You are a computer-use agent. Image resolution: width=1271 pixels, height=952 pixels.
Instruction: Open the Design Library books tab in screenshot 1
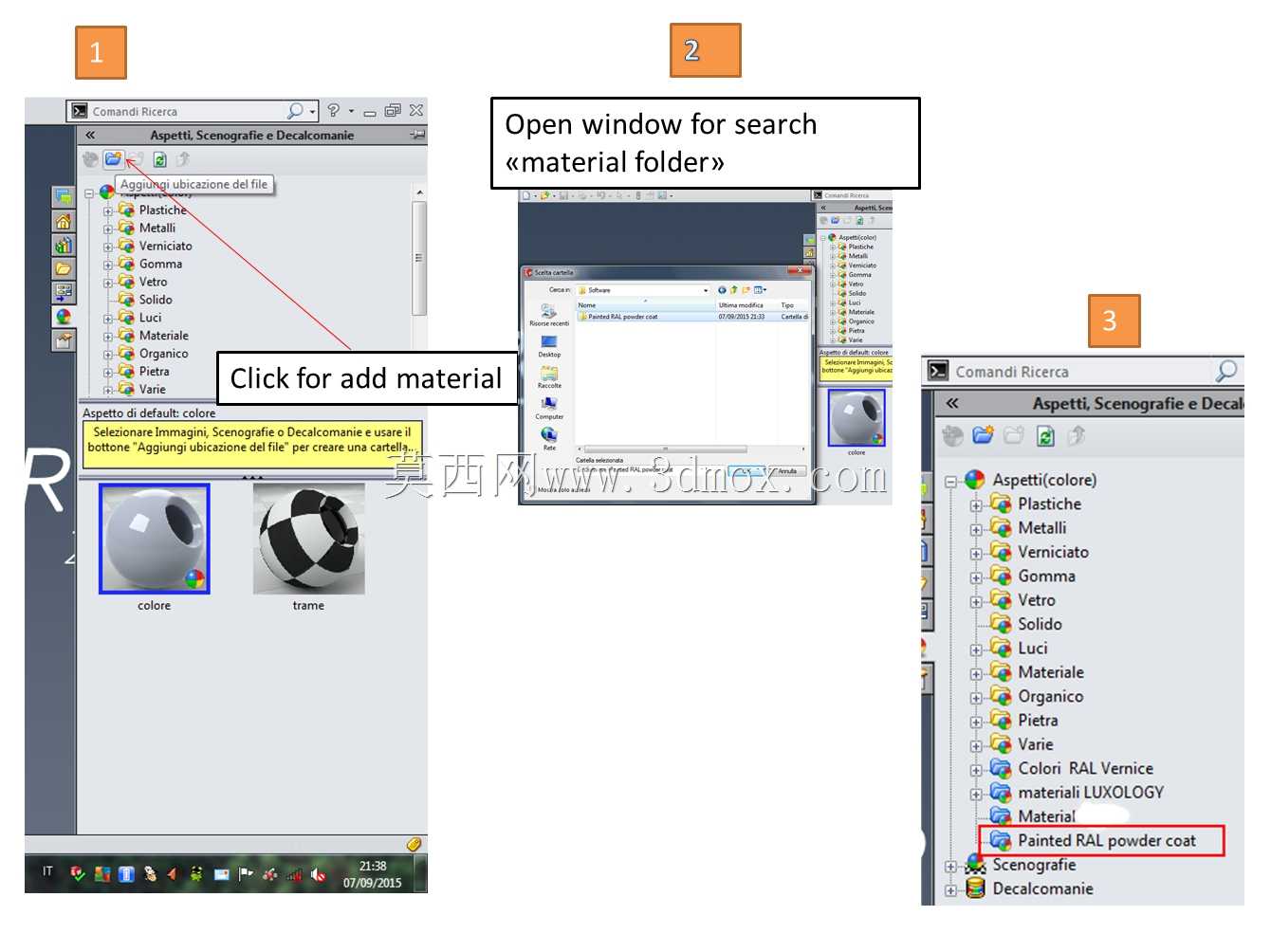64,245
